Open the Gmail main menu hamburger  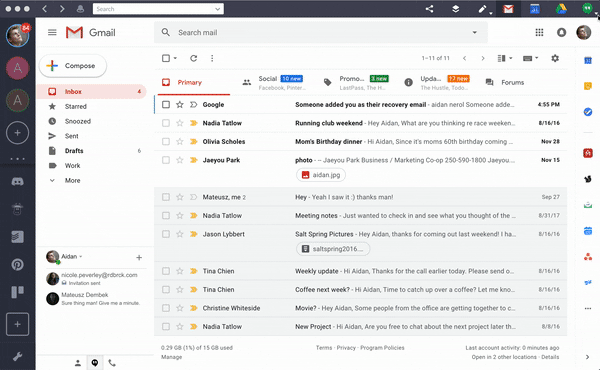pos(52,33)
